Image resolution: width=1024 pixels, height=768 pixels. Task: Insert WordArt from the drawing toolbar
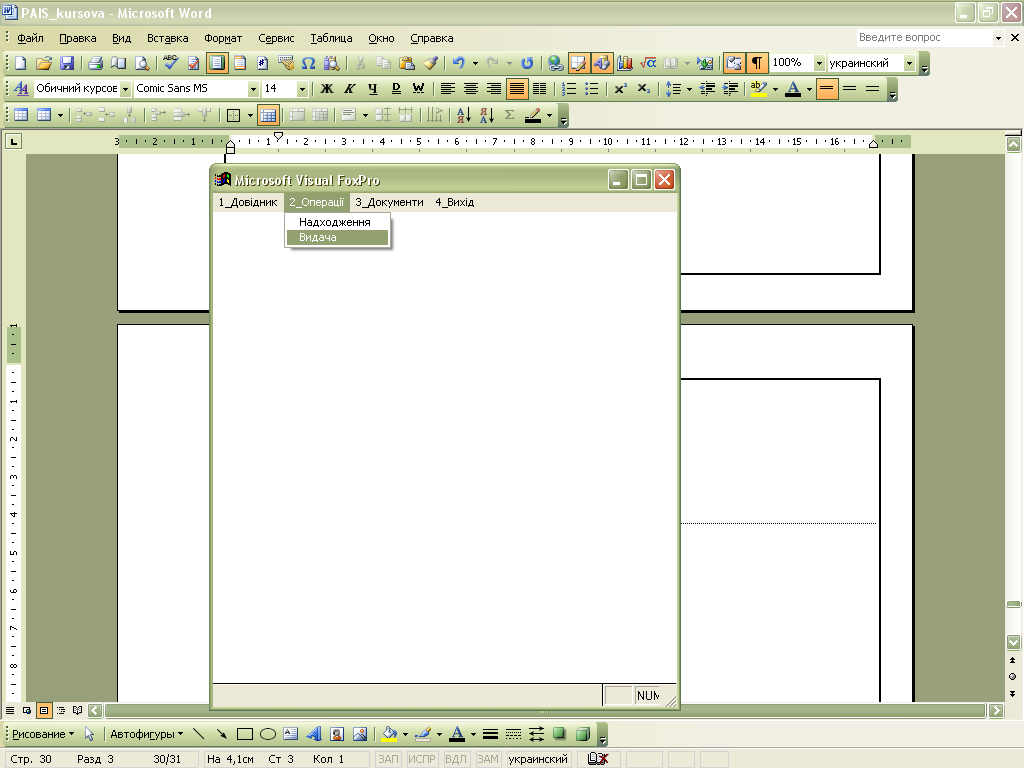pyautogui.click(x=314, y=734)
